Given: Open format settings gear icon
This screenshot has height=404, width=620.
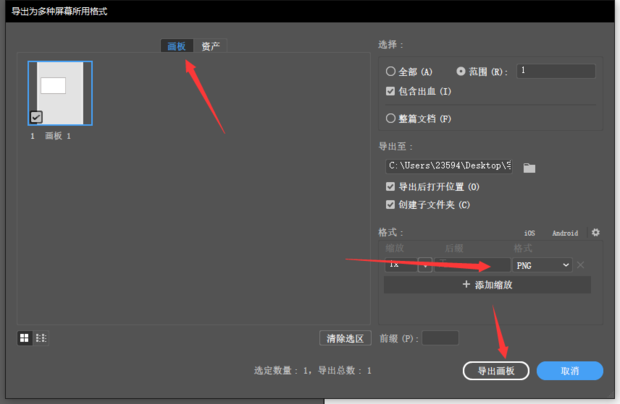Looking at the screenshot, I should click(x=596, y=233).
